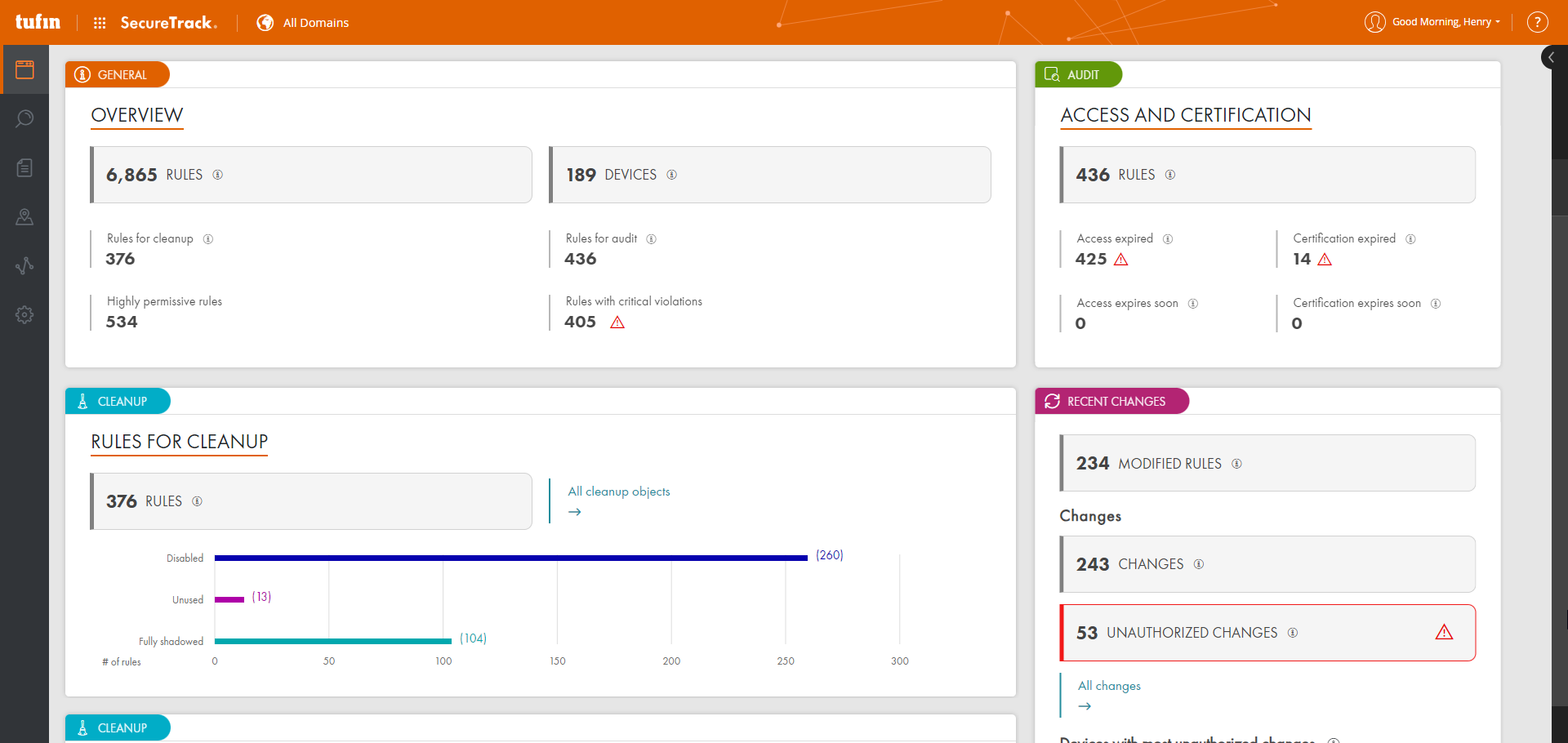This screenshot has width=1568, height=743.
Task: Open the All Domains selector
Action: click(x=303, y=23)
